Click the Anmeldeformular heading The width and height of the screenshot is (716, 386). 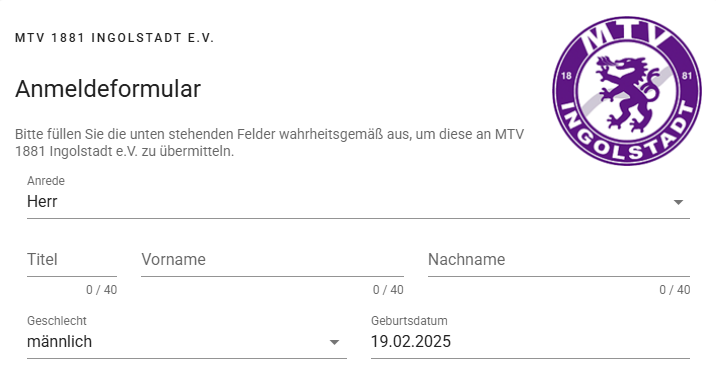(108, 89)
